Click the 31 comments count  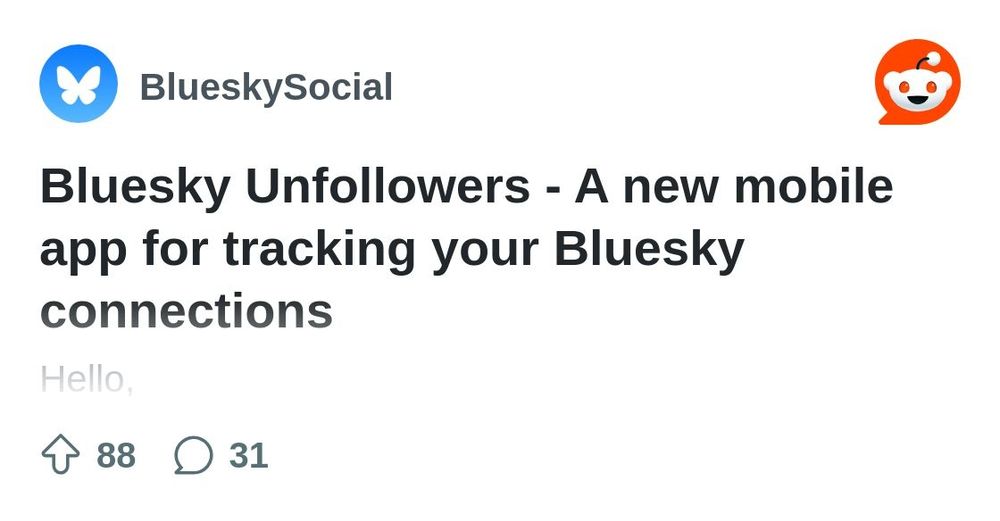[x=249, y=456]
